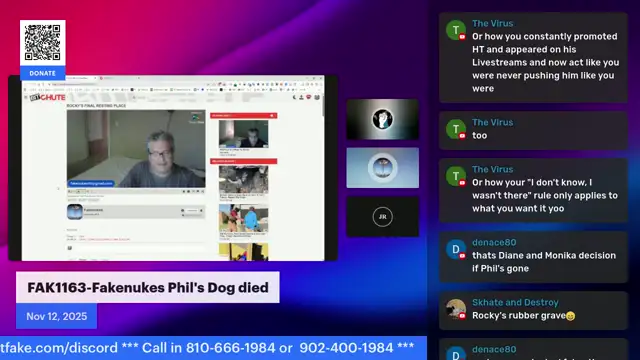Select the sidebar thumbnail with blue jacket
640x360 pixels.
(243, 218)
